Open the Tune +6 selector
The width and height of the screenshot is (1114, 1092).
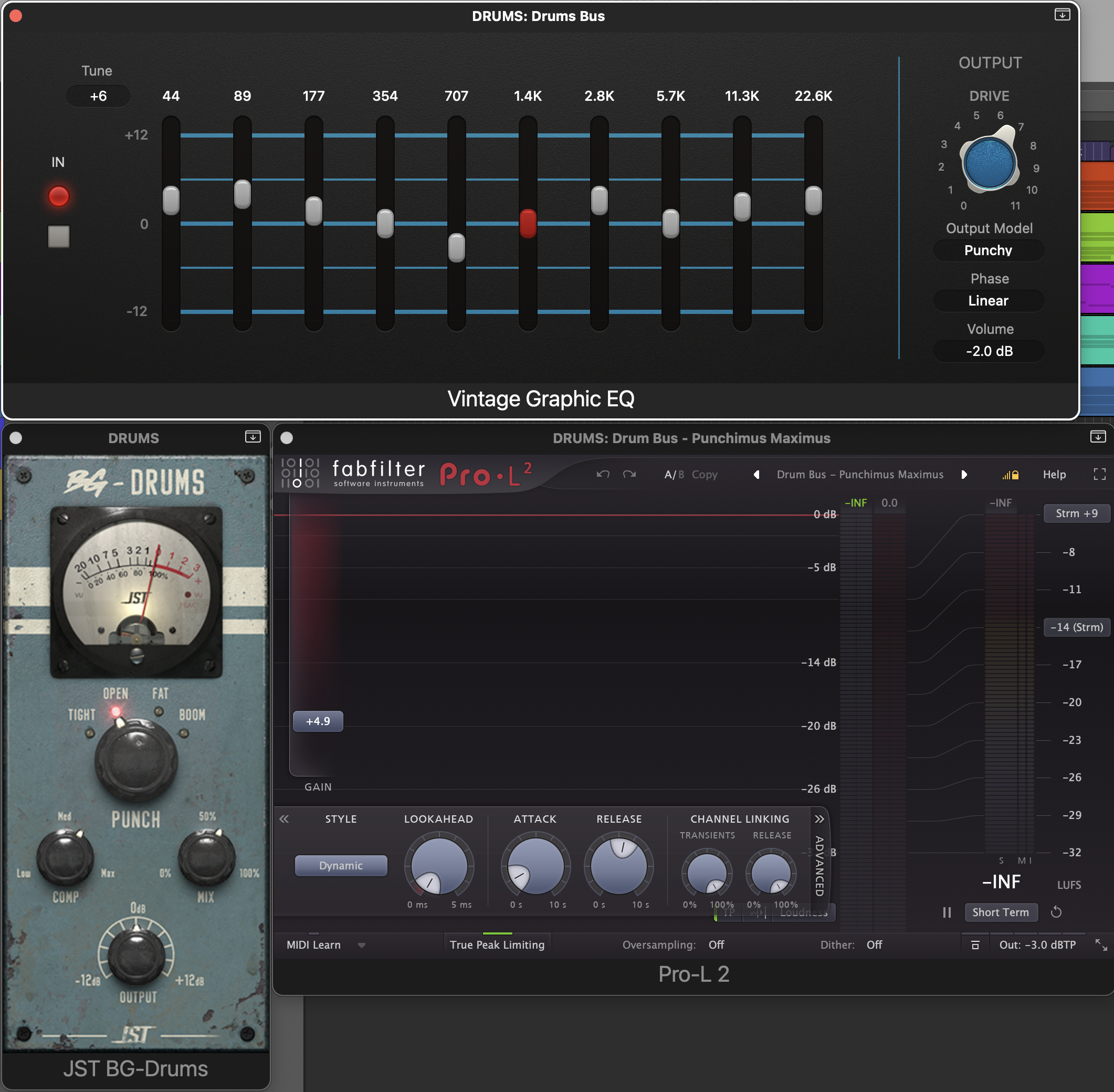tap(98, 96)
